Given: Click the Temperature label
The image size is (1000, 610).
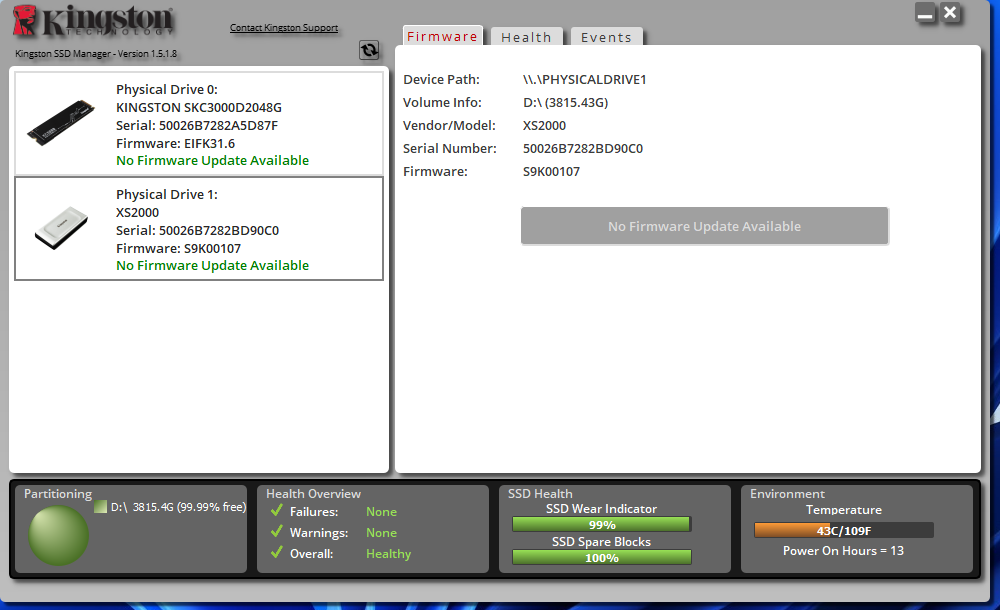Looking at the screenshot, I should click(x=844, y=510).
